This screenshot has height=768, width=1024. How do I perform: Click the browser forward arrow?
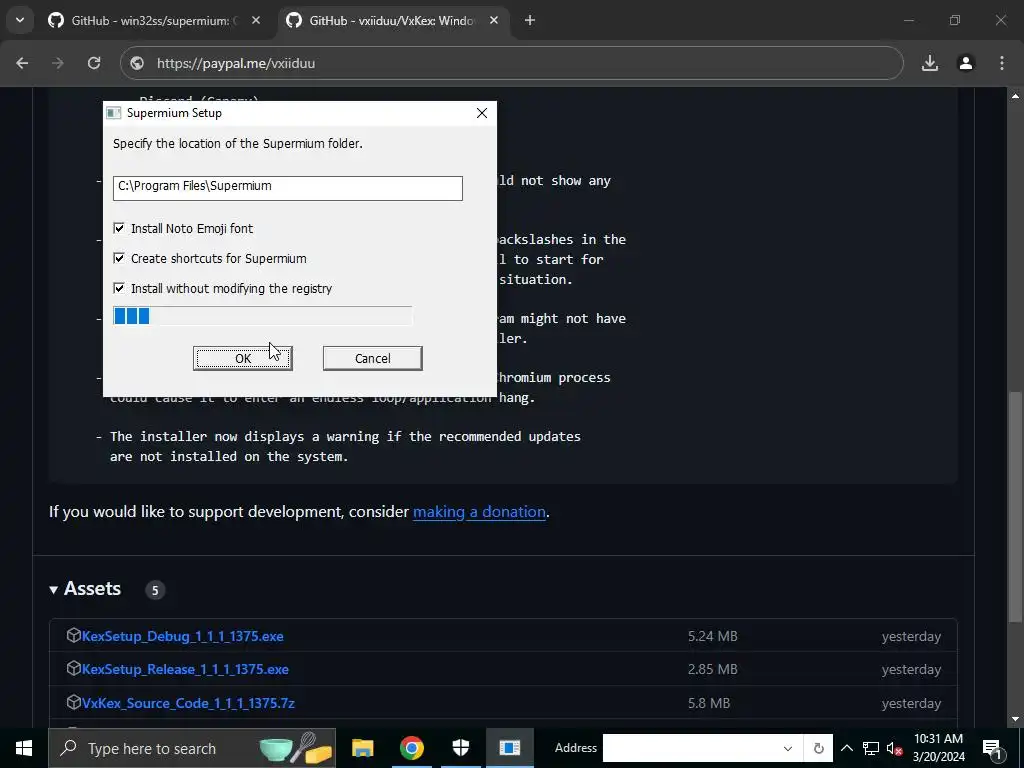[x=58, y=63]
